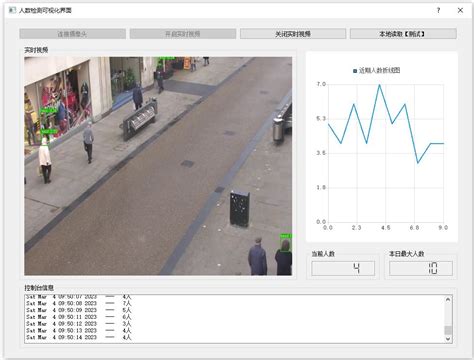474x360 pixels.
Task: Open the question mark help button in title bar
Action: point(438,10)
